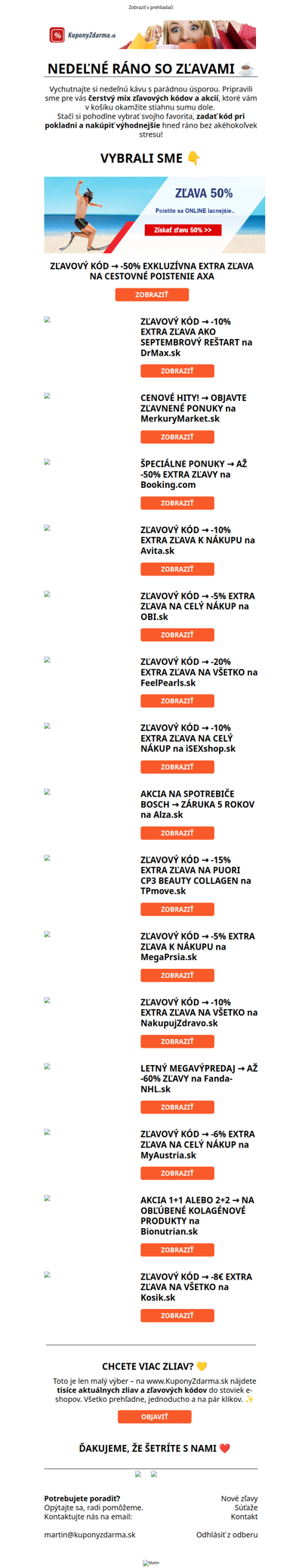This screenshot has width=302, height=1568.
Task: Click the Fanda-NHL.sk offer image icon
Action: 48,1066
